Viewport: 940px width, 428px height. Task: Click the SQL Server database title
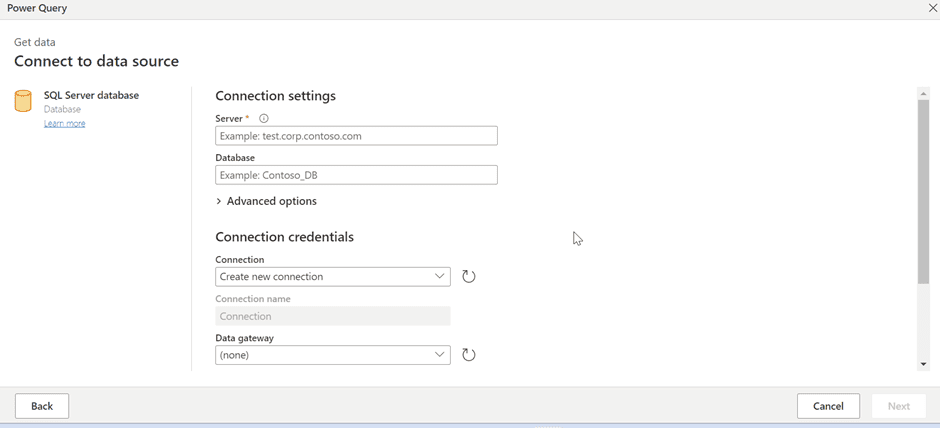(91, 95)
